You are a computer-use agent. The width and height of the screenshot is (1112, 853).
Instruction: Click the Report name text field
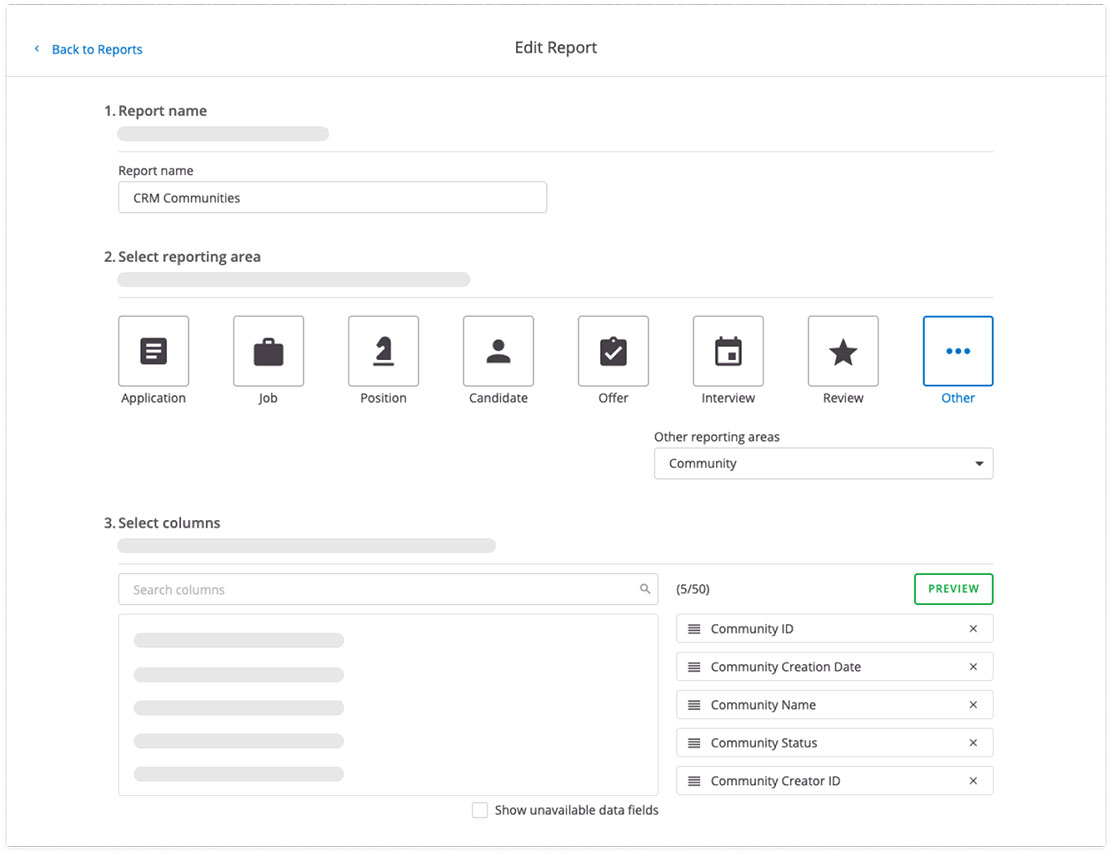coord(332,198)
